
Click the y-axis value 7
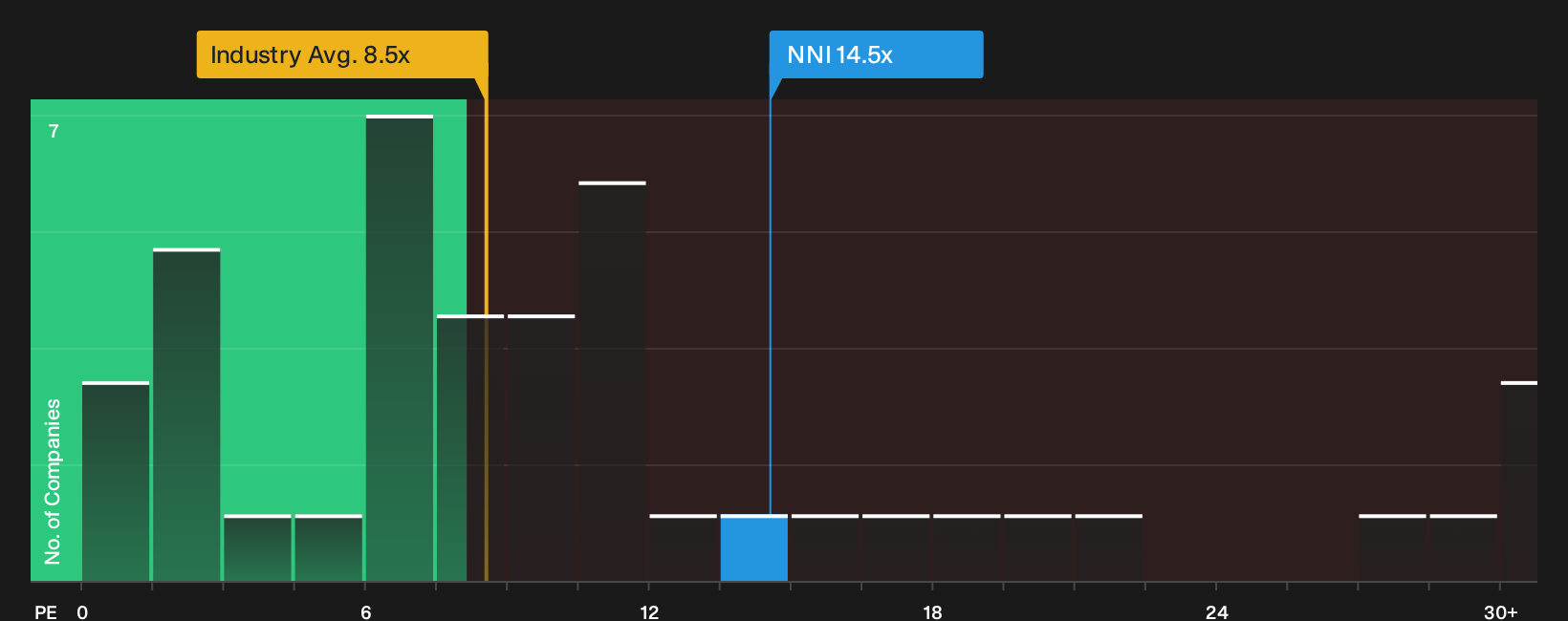(54, 131)
